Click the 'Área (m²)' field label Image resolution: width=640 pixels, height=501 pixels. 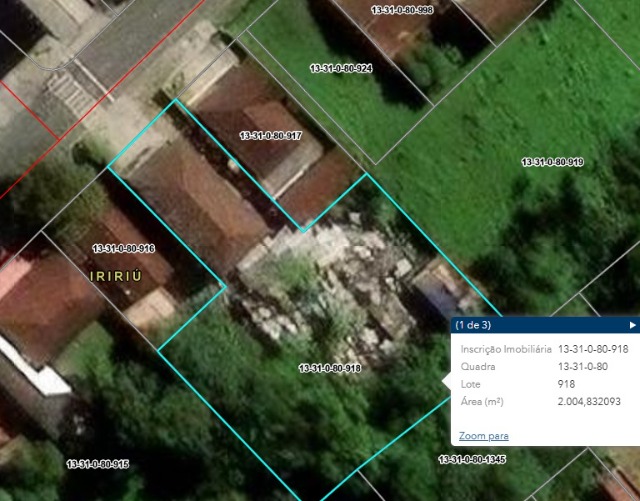[x=482, y=401]
